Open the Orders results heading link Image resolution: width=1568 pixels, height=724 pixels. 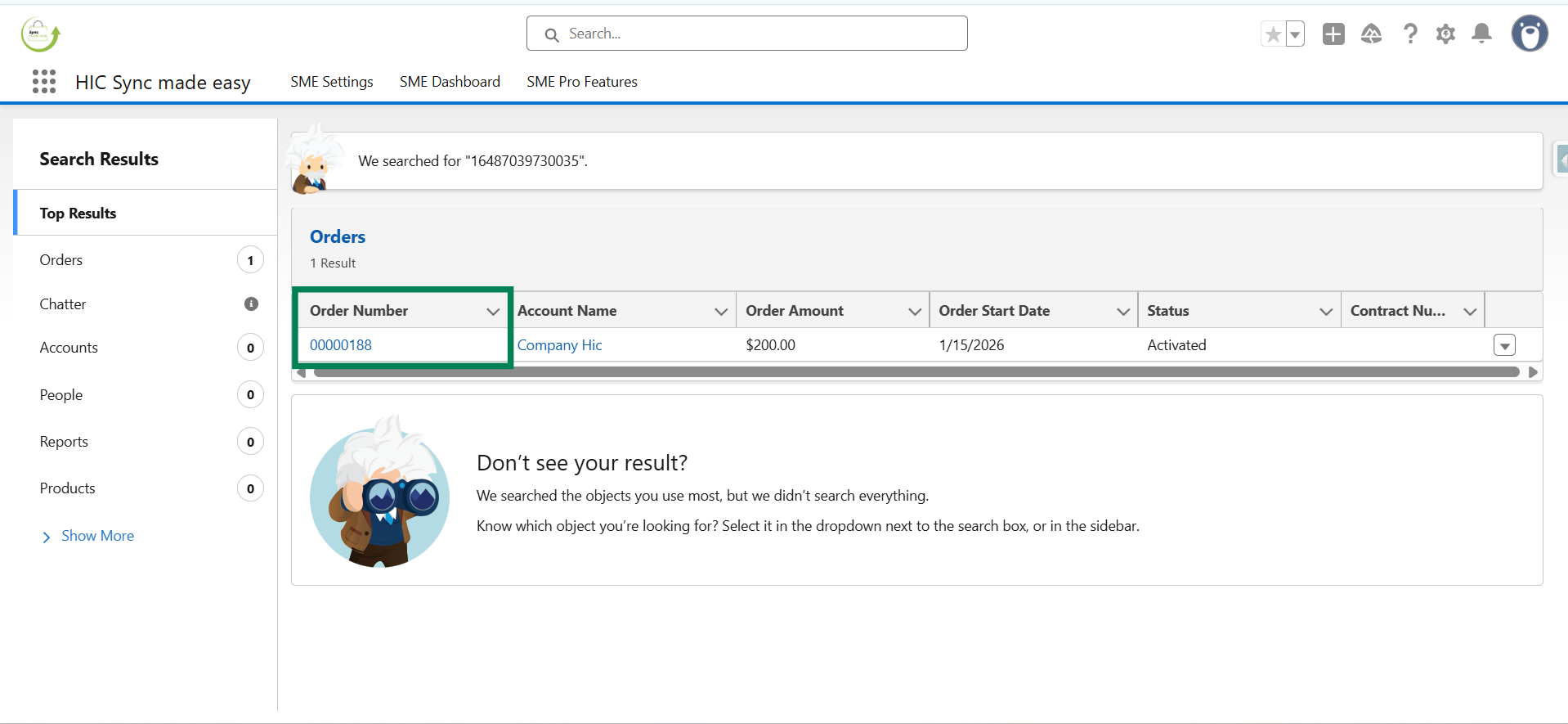pos(338,236)
